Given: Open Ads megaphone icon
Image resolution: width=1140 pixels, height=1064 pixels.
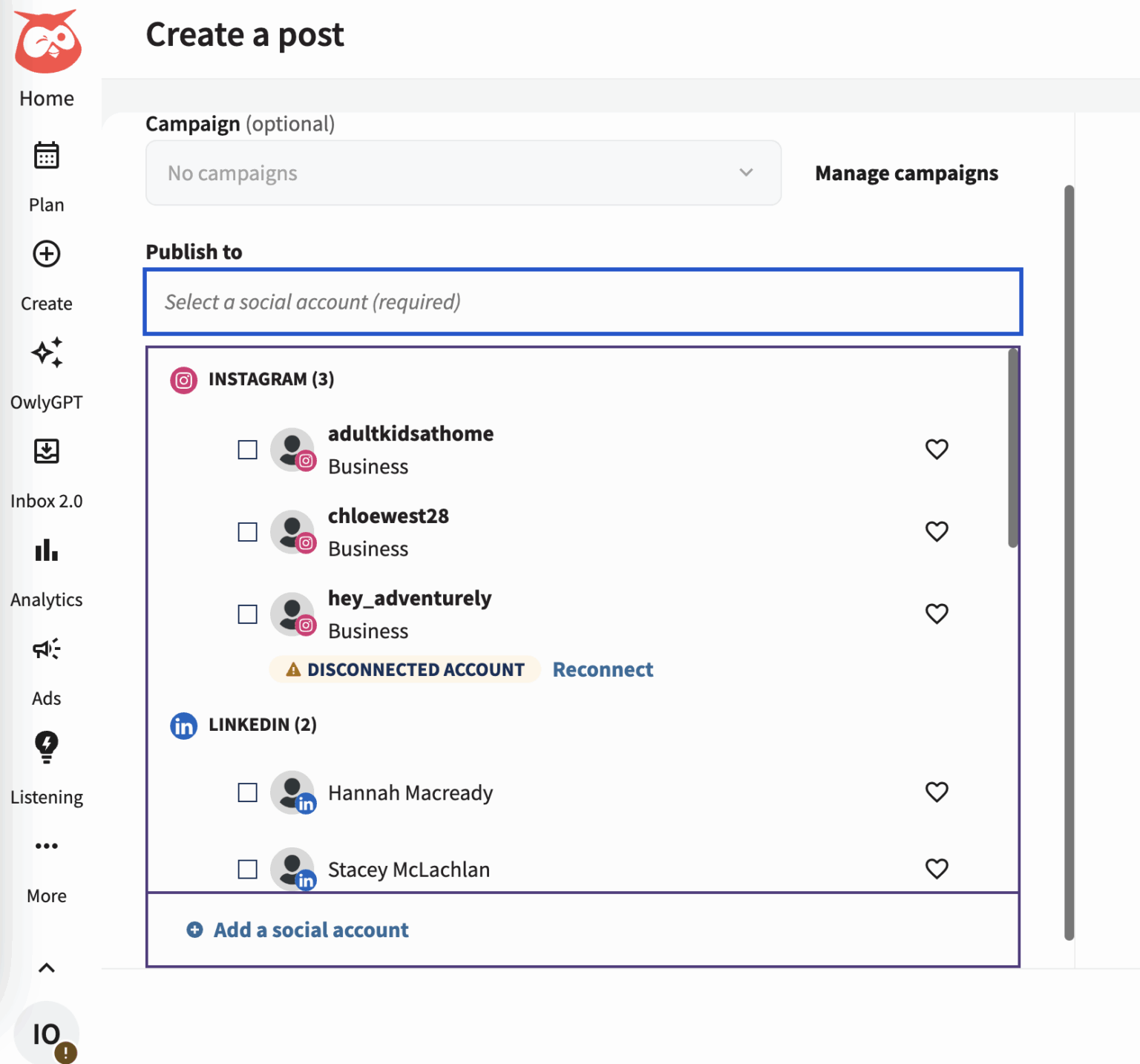Looking at the screenshot, I should (47, 649).
